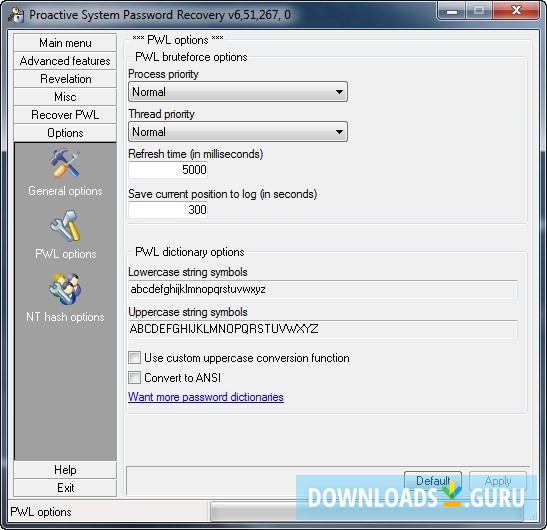This screenshot has height=530, width=547.
Task: Click the Uppercase string symbols field
Action: (323, 329)
